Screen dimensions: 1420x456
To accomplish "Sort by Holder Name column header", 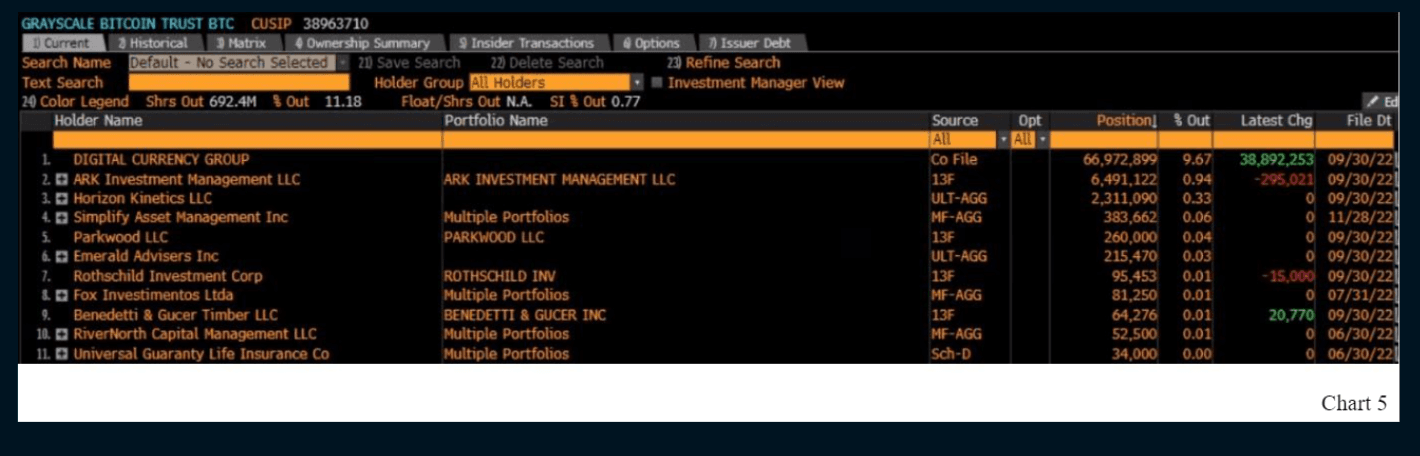I will pyautogui.click(x=98, y=121).
